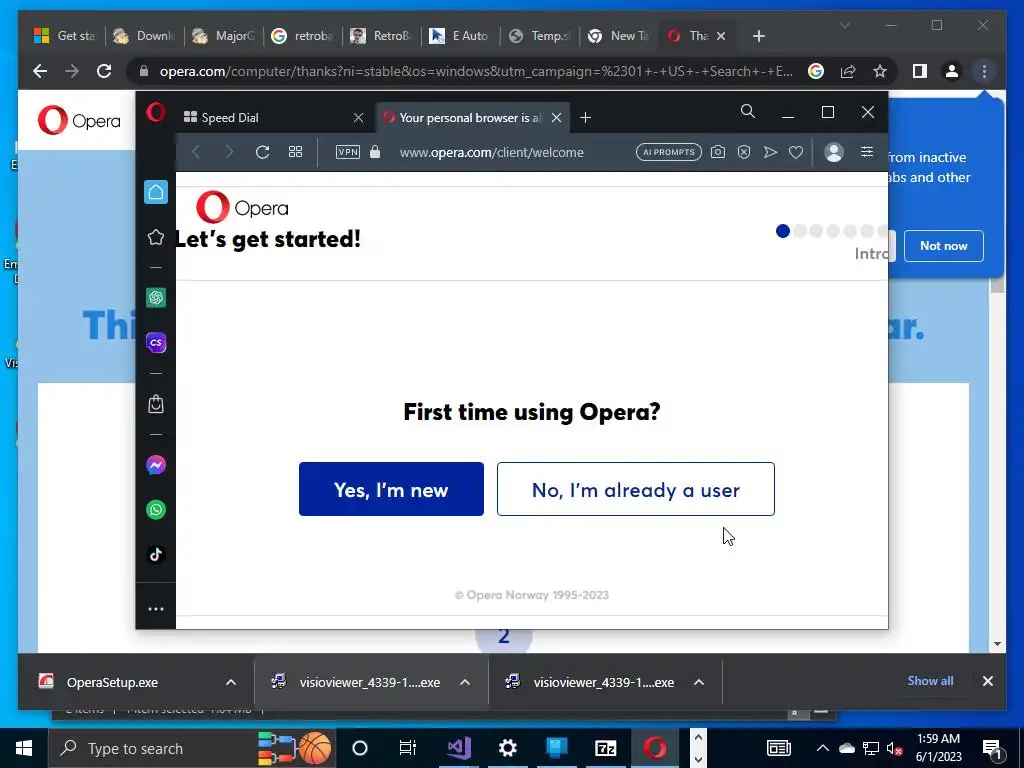Click 'No, I'm already a user'
Screen dimensions: 1024x768
click(x=635, y=489)
